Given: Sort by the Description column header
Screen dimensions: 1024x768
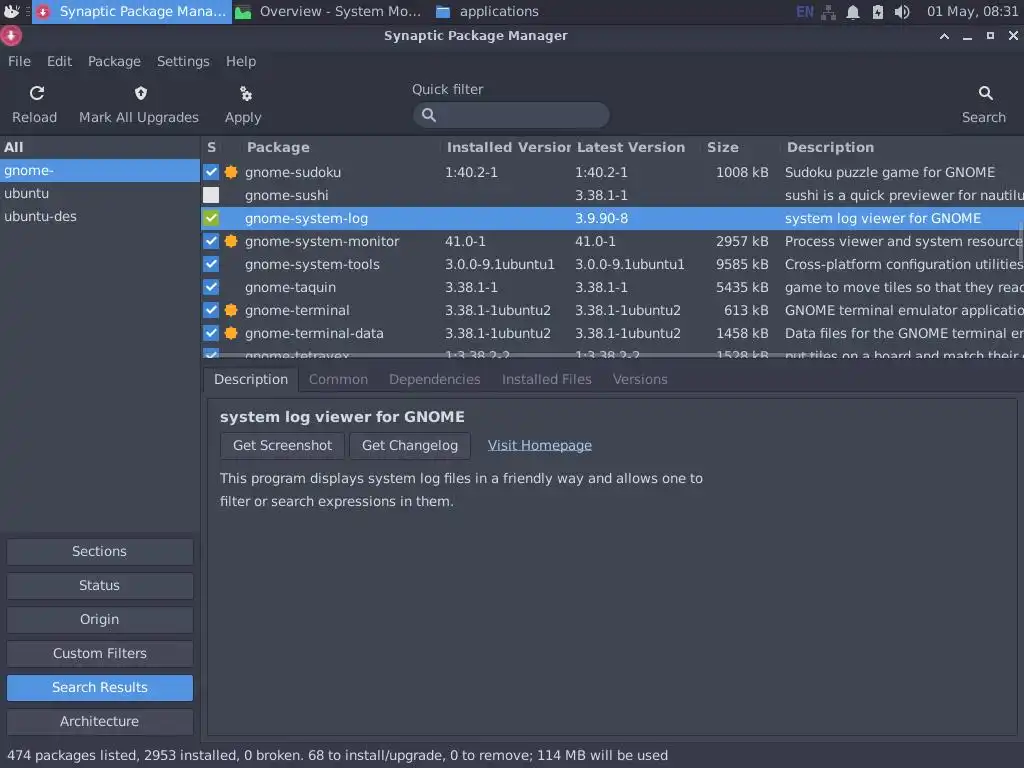Looking at the screenshot, I should click(x=901, y=148).
